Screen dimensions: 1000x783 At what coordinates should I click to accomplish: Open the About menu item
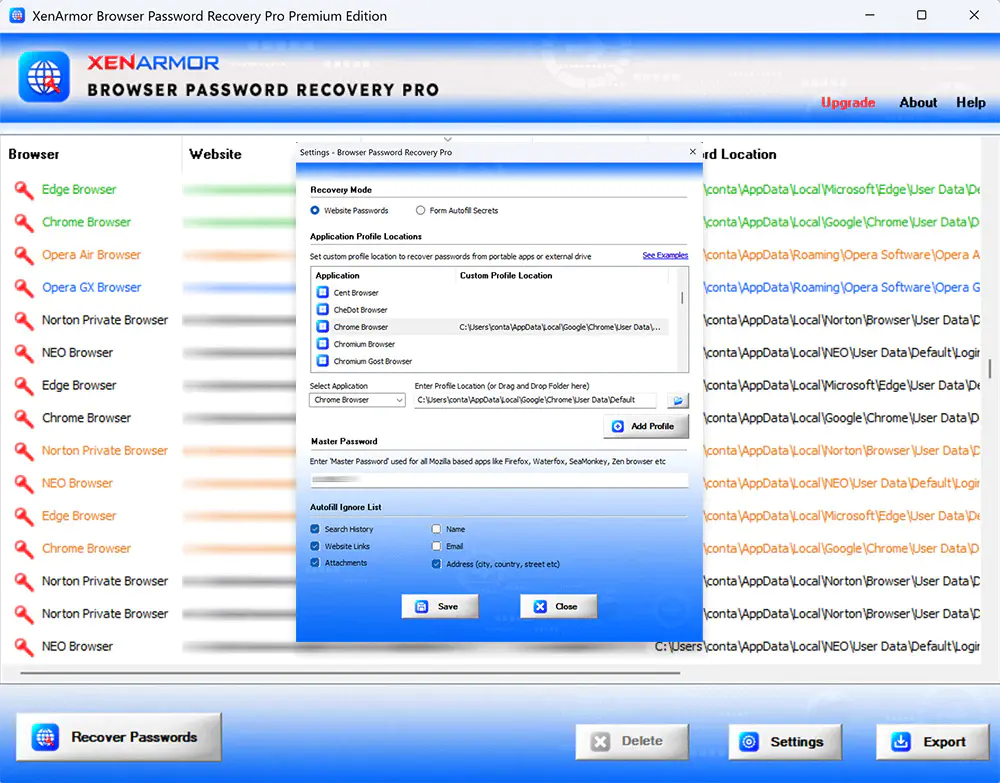pyautogui.click(x=918, y=103)
